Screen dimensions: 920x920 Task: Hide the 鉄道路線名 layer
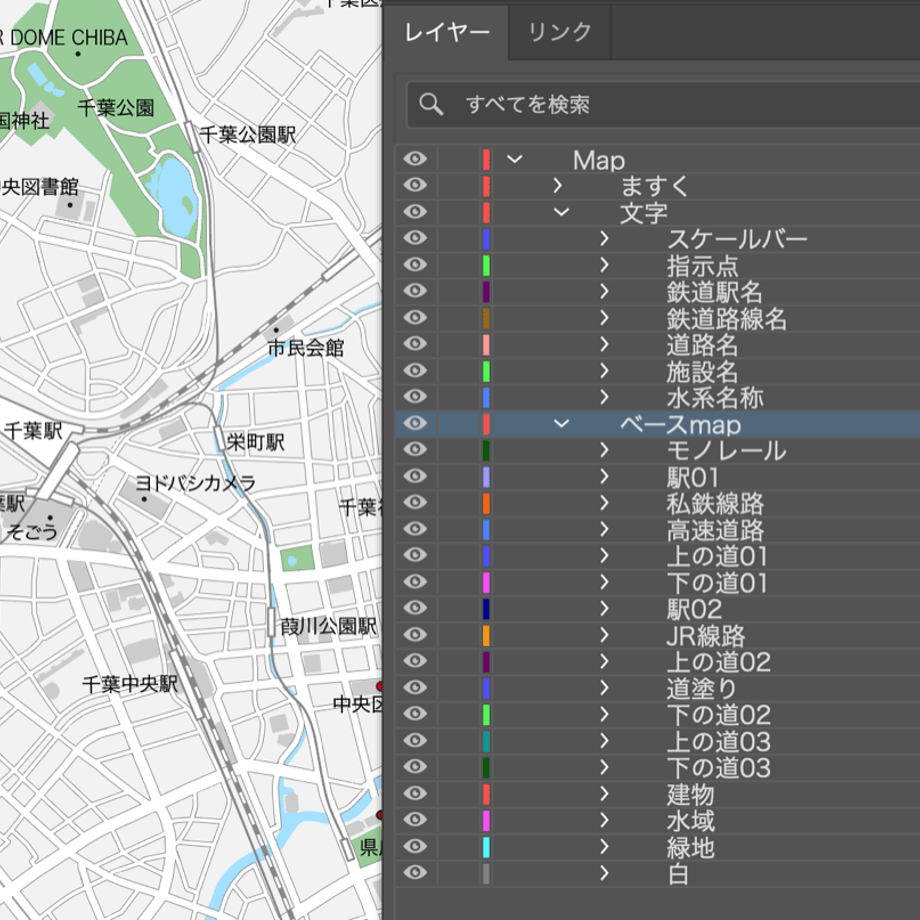[x=415, y=317]
